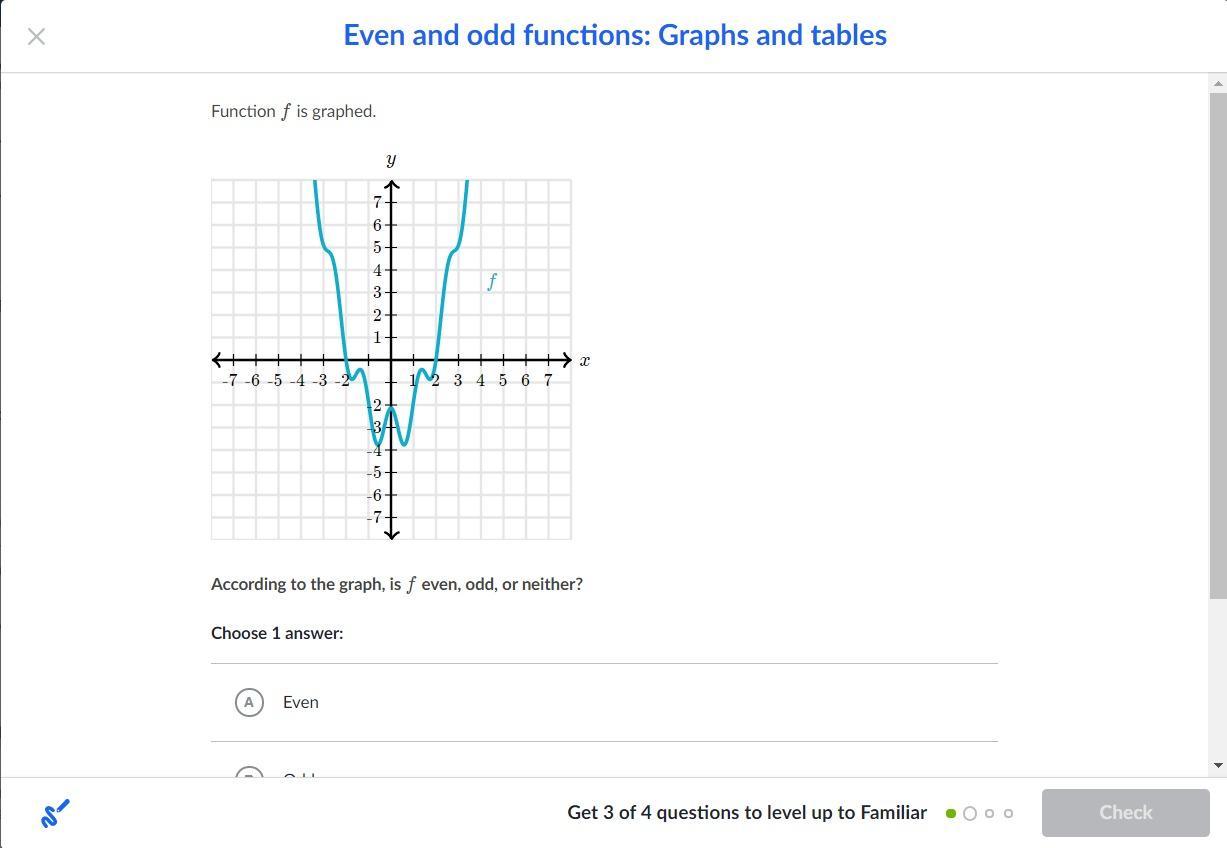Click the blue f label beside the curve

click(x=491, y=282)
